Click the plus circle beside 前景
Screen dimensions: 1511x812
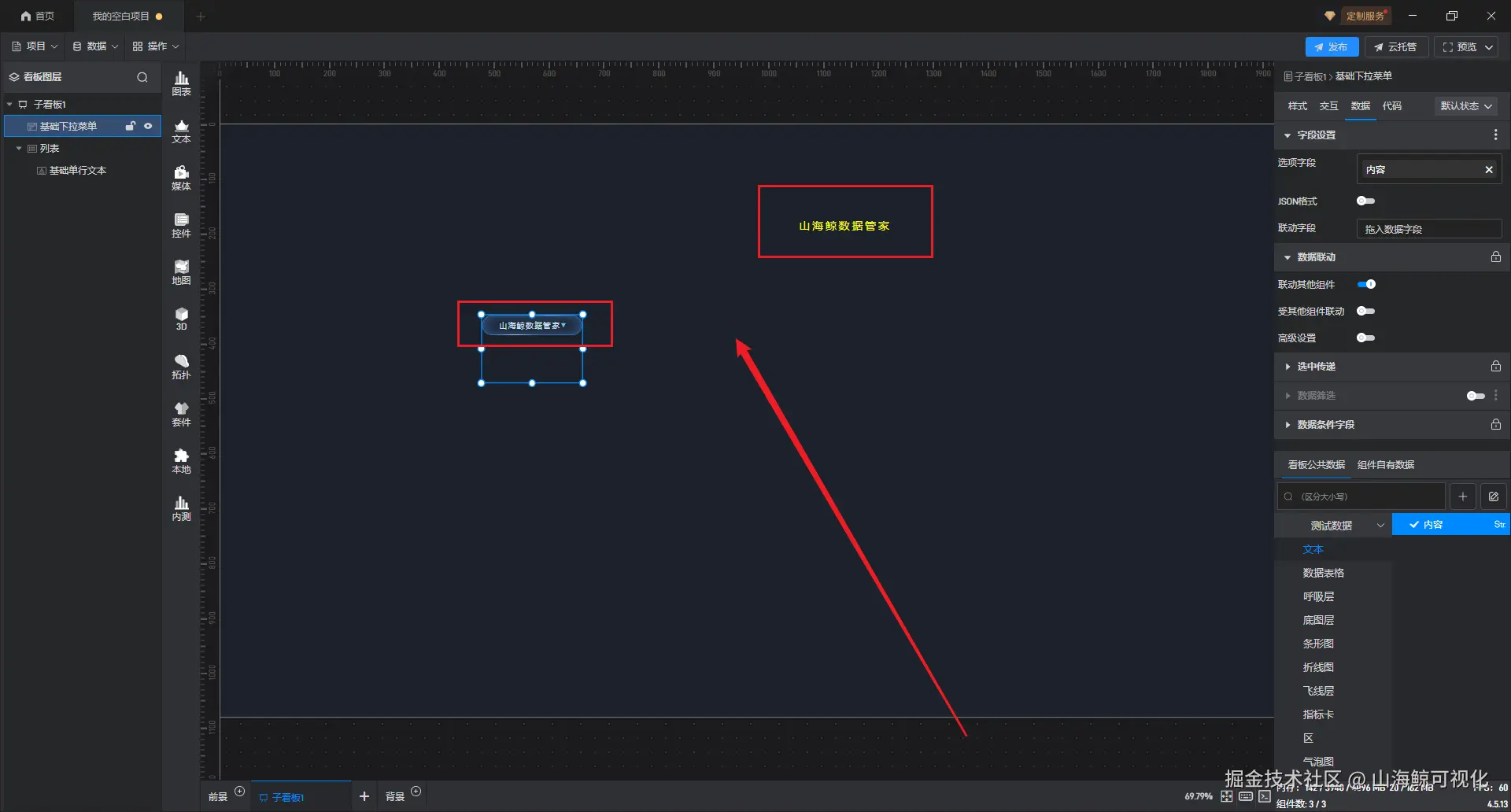click(x=239, y=792)
